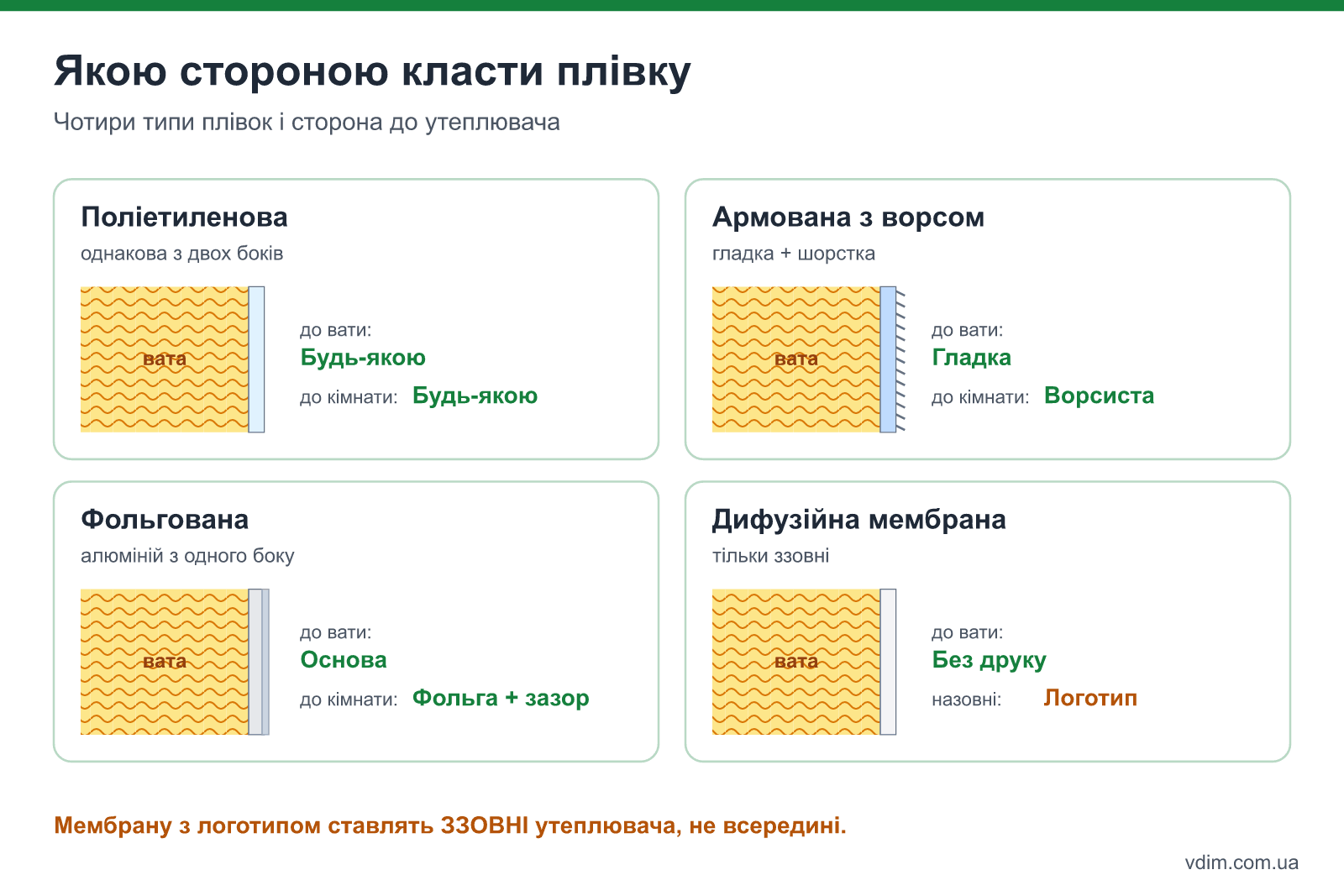This screenshot has width=1344, height=896.
Task: Click "тільки ззовні" caption
Action: 770,556
